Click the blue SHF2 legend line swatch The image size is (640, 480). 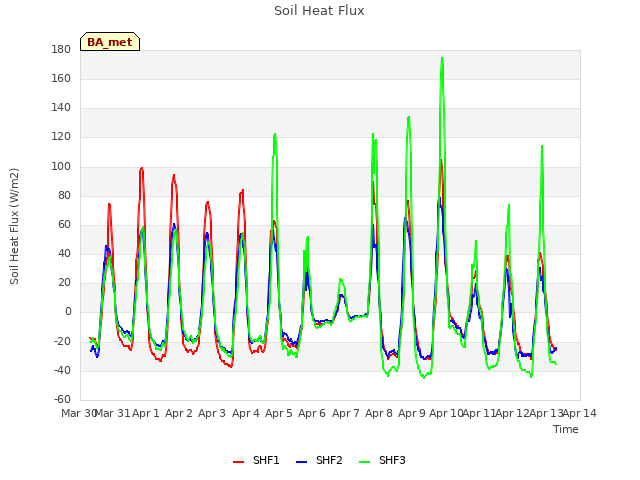[301, 462]
